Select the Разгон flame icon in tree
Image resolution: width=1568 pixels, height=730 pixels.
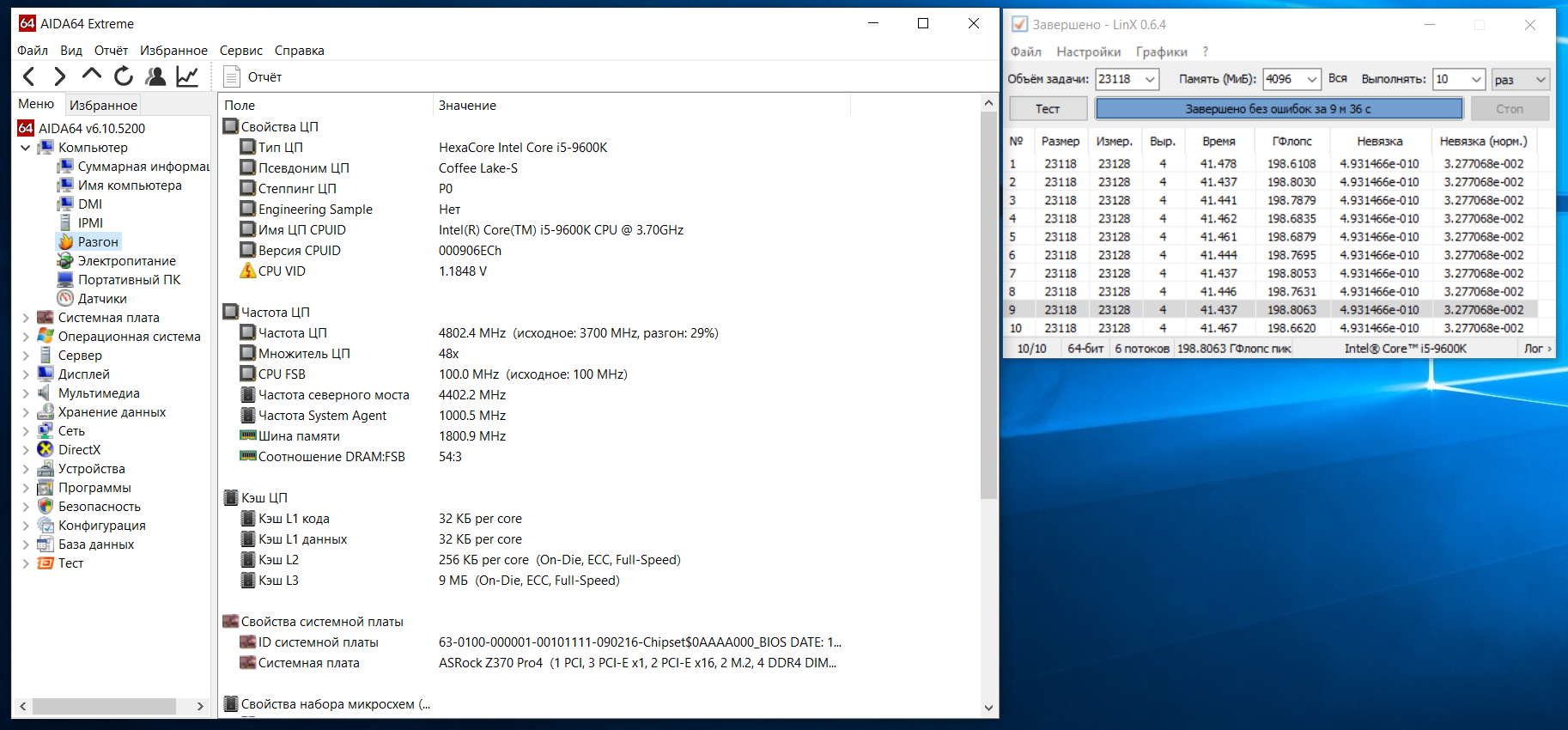click(65, 242)
